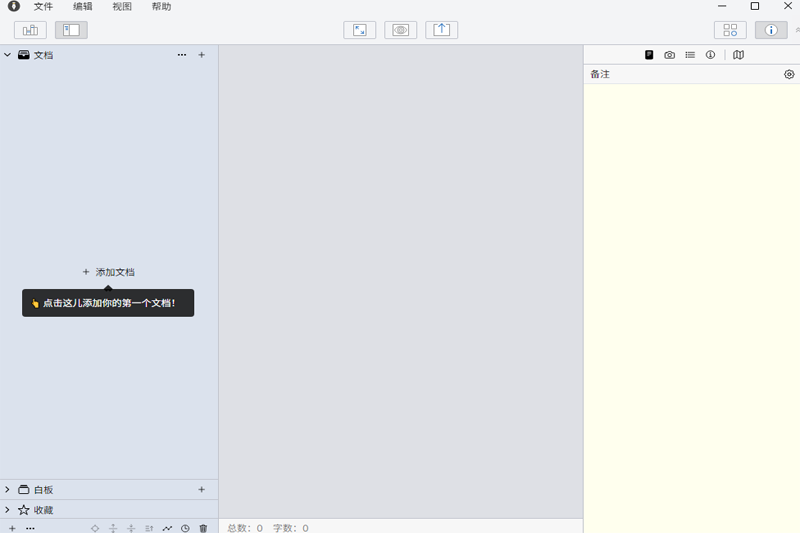
Task: Click the export/share upload icon
Action: 441,30
